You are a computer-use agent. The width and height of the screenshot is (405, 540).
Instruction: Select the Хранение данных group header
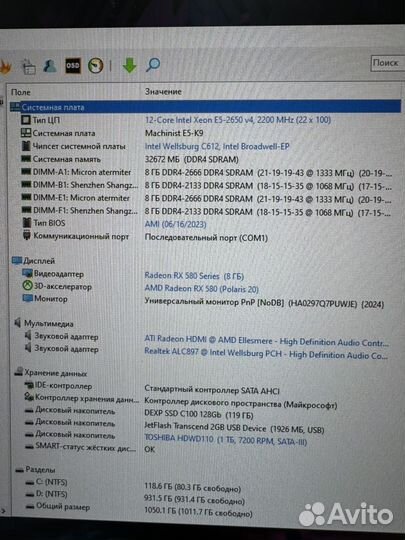point(51,373)
